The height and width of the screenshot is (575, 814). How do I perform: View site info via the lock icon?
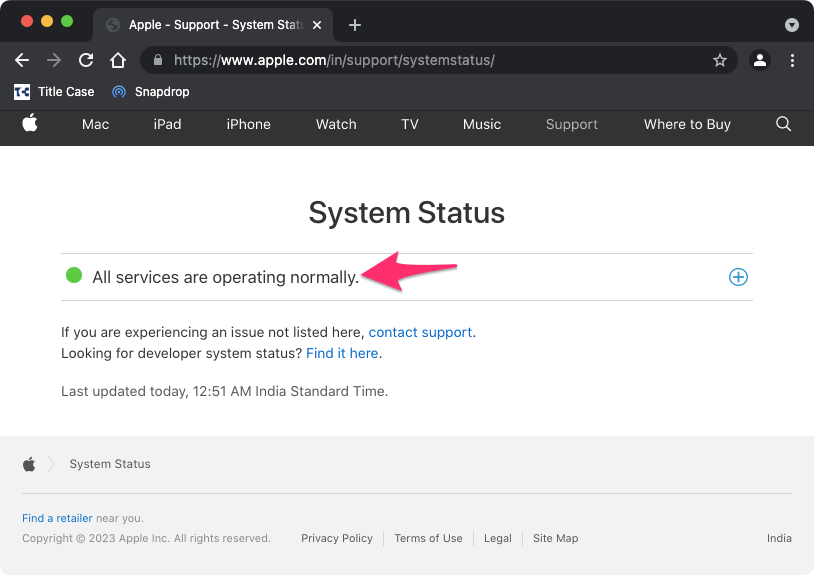[158, 60]
